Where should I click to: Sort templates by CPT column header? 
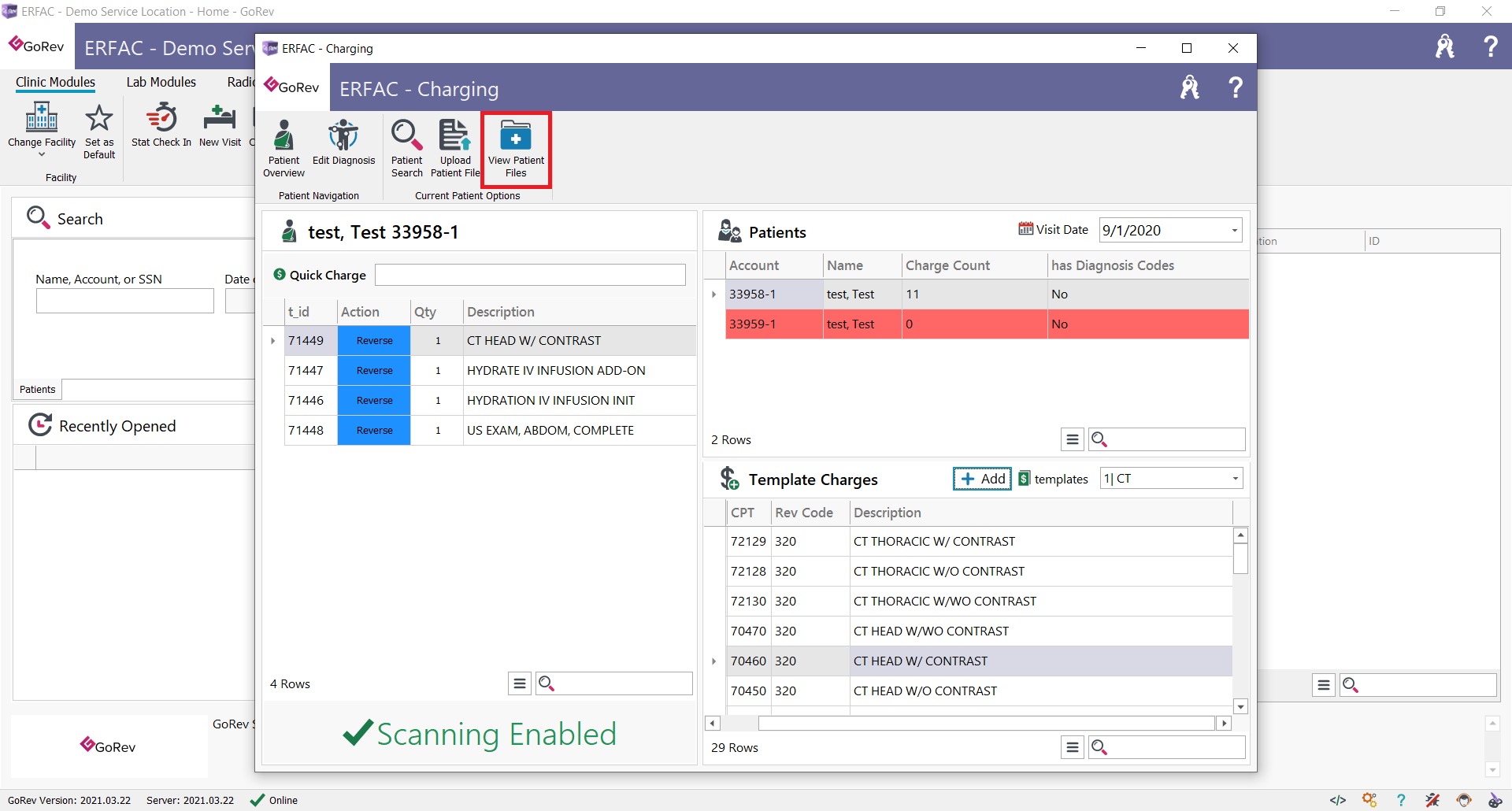(748, 513)
